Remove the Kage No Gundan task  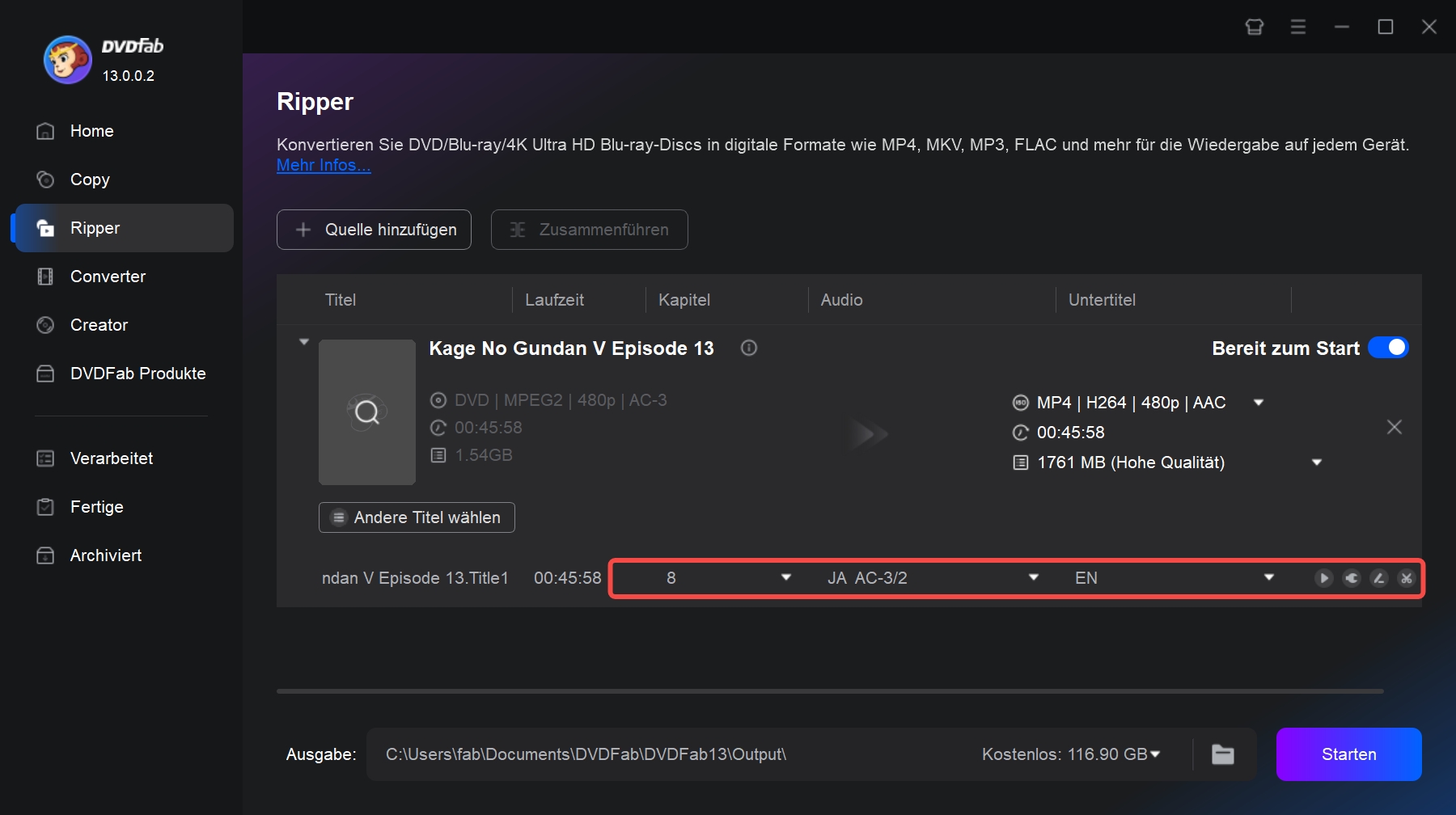click(x=1395, y=427)
